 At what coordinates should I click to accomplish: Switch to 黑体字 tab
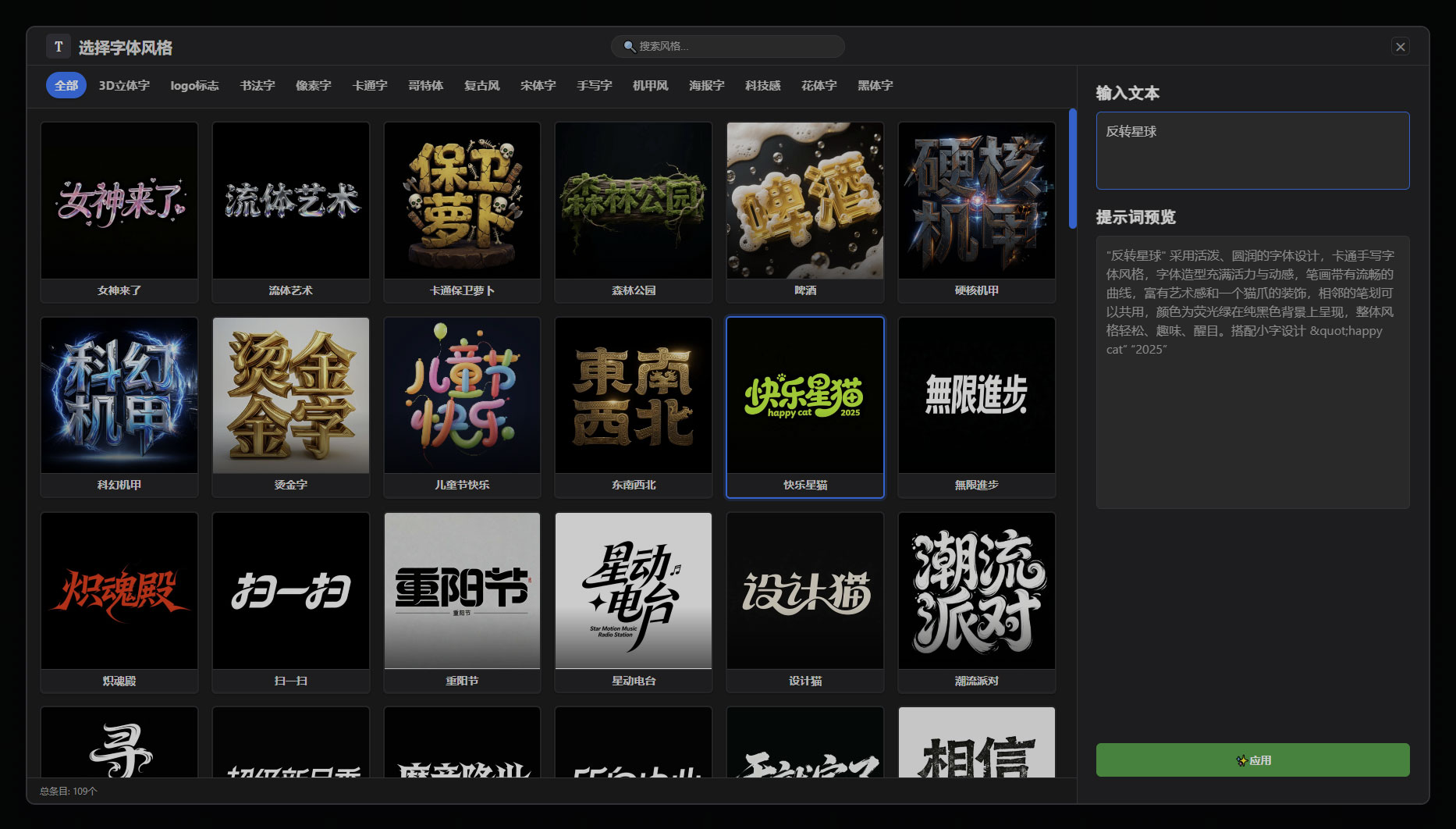pos(875,86)
